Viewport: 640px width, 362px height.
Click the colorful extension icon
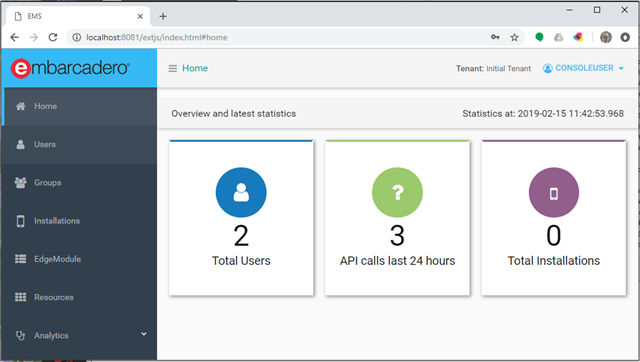point(578,38)
